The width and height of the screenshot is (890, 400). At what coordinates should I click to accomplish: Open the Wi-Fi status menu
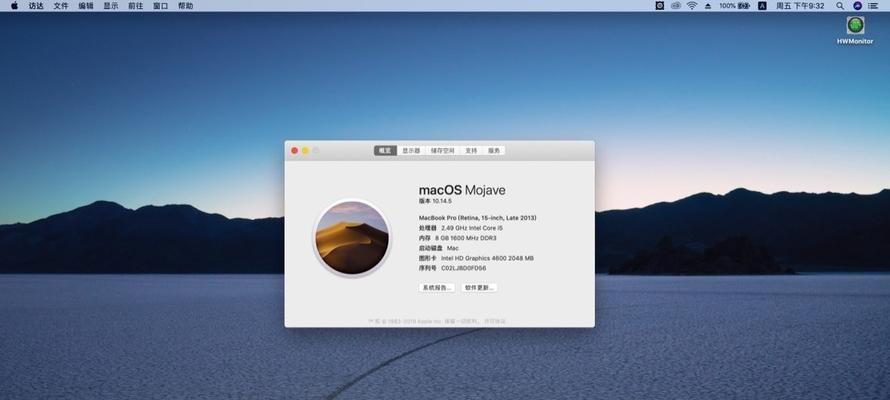[x=691, y=6]
